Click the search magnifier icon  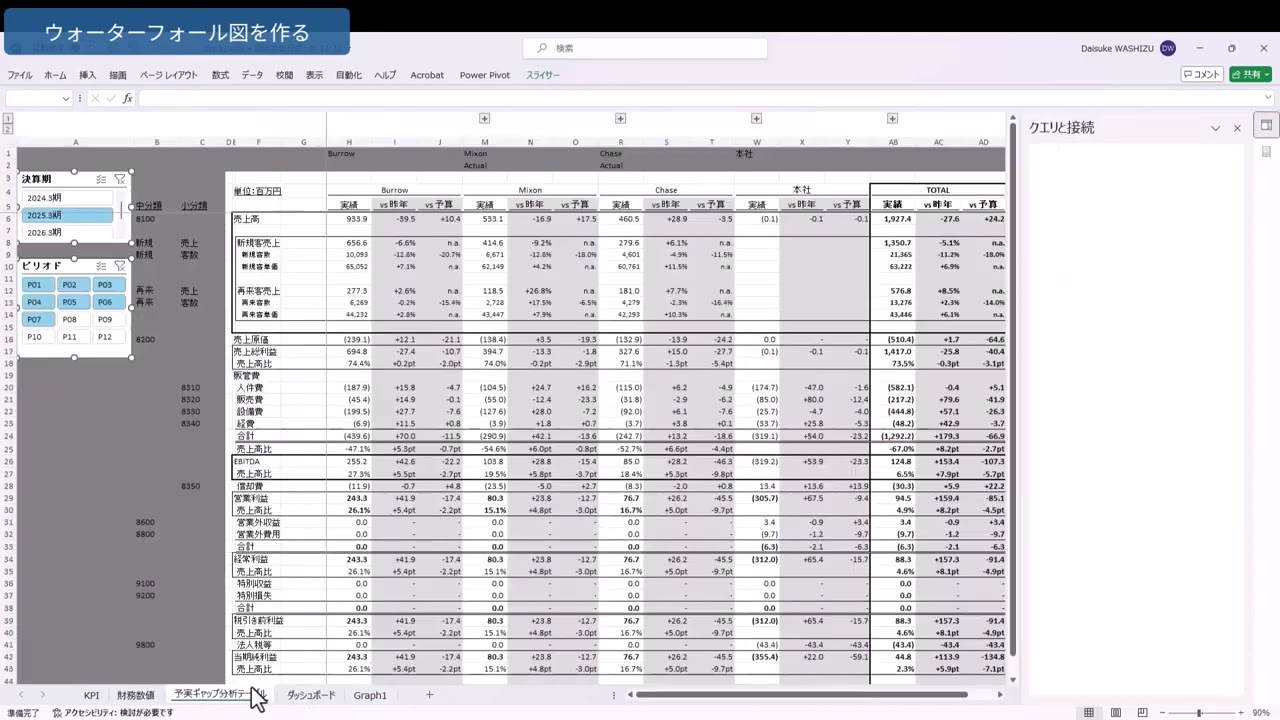542,48
